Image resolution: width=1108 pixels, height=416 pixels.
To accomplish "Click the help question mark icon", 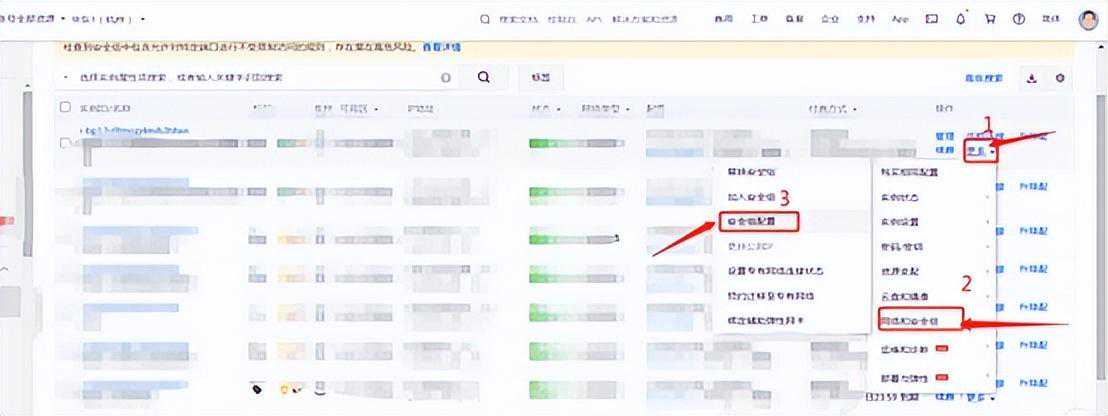I will pyautogui.click(x=1019, y=19).
